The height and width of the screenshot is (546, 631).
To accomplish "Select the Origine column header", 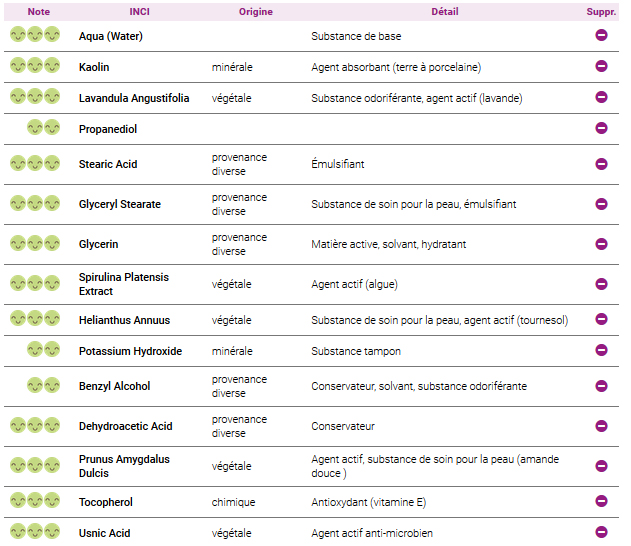I will click(x=255, y=11).
